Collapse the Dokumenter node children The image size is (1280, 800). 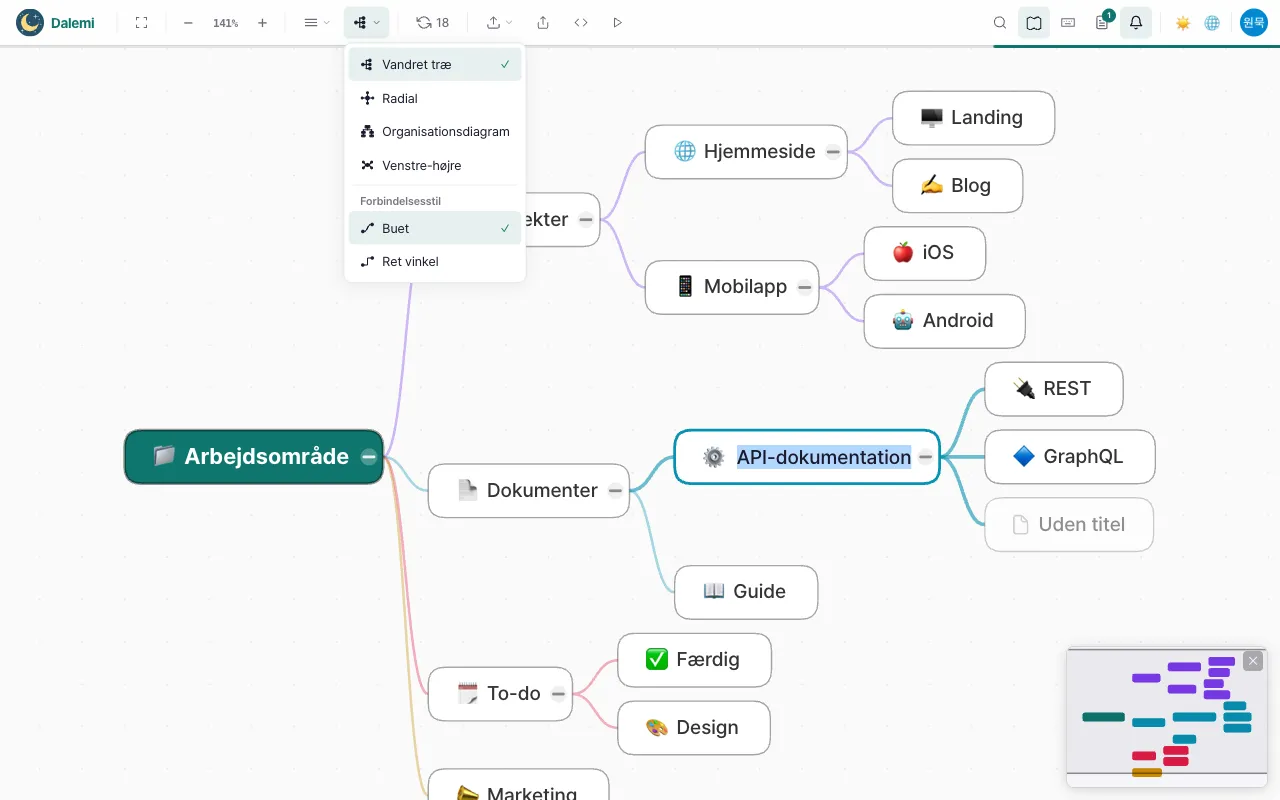[x=615, y=491]
